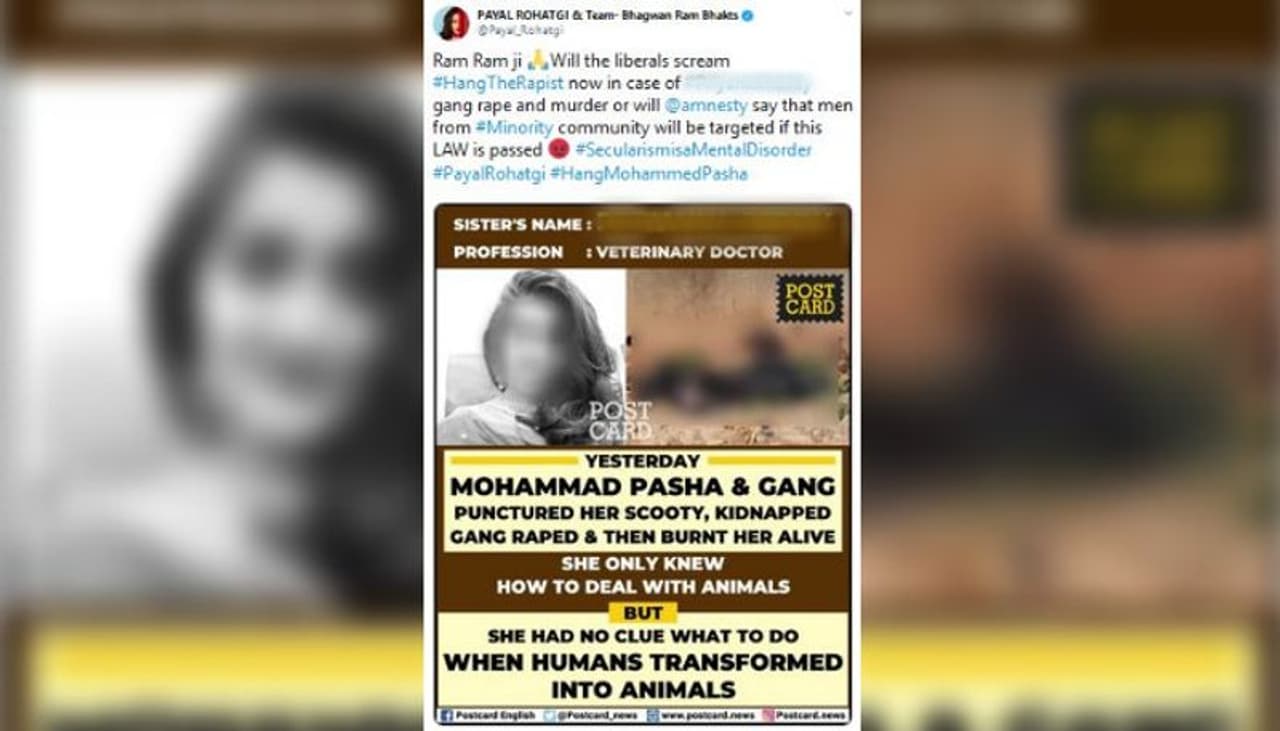Click the Facebook icon in image footer

446,715
